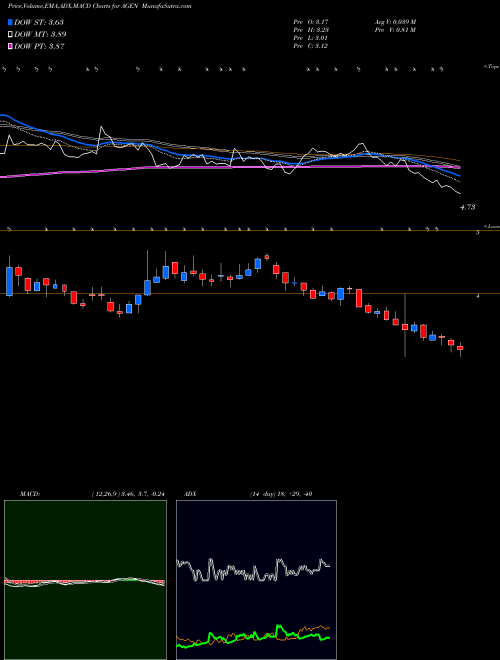Click the 'Pre H: 3.23' value
This screenshot has width=500, height=660.
pos(311,30)
